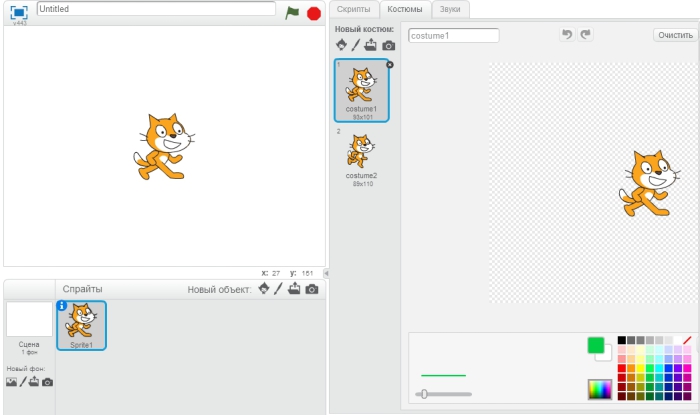This screenshot has width=700, height=415.
Task: Choose new backdrop from library icon
Action: pos(11,382)
